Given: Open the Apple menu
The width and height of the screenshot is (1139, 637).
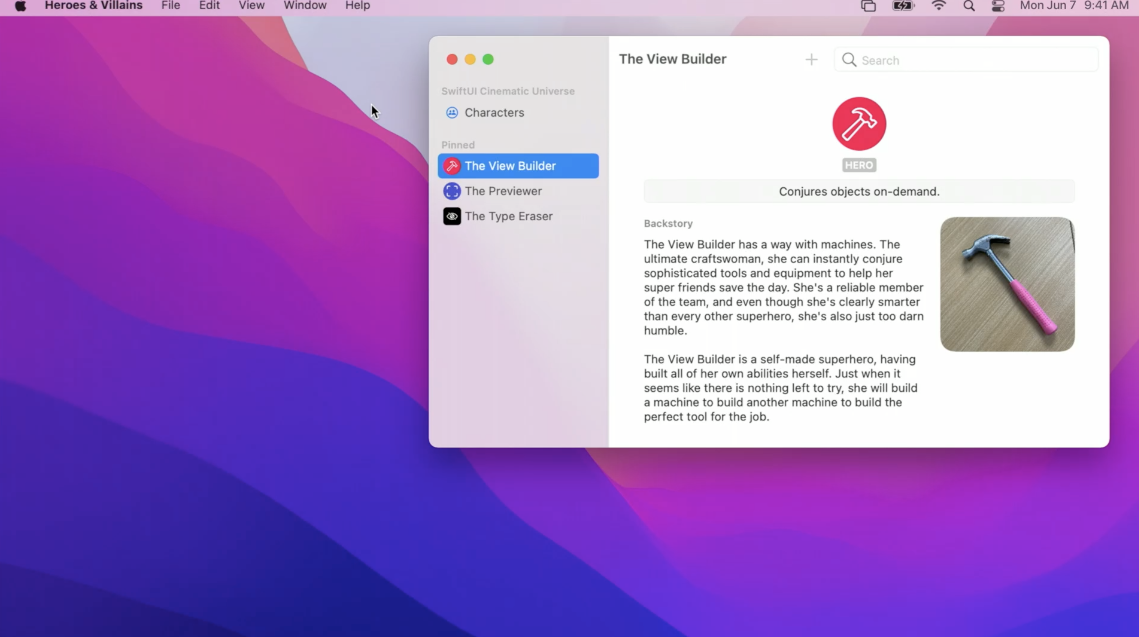Looking at the screenshot, I should pyautogui.click(x=20, y=6).
